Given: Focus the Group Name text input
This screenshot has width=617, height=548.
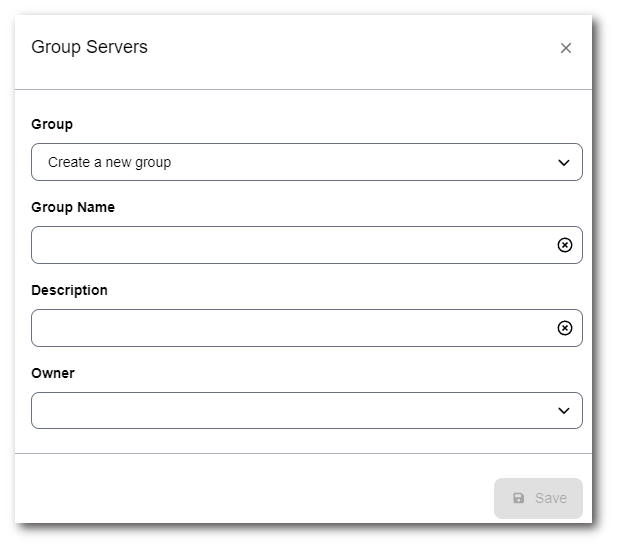Looking at the screenshot, I should pos(290,245).
